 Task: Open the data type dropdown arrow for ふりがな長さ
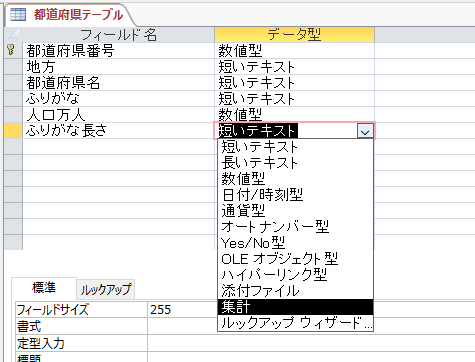coord(365,131)
